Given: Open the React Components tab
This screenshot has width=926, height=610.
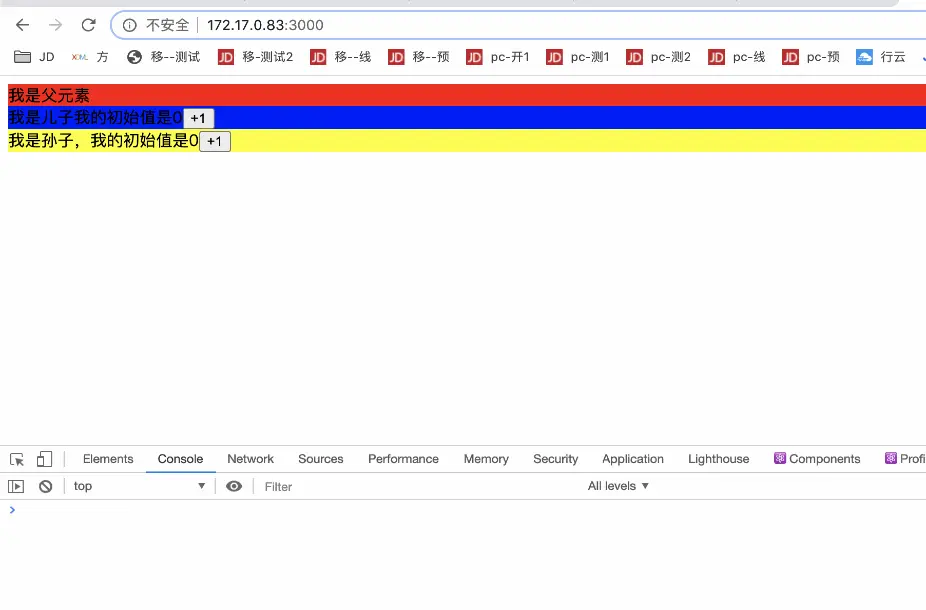Looking at the screenshot, I should click(817, 459).
